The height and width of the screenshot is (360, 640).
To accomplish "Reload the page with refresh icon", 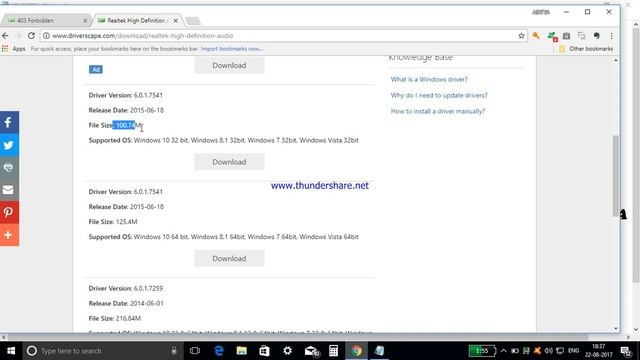I will [31, 36].
